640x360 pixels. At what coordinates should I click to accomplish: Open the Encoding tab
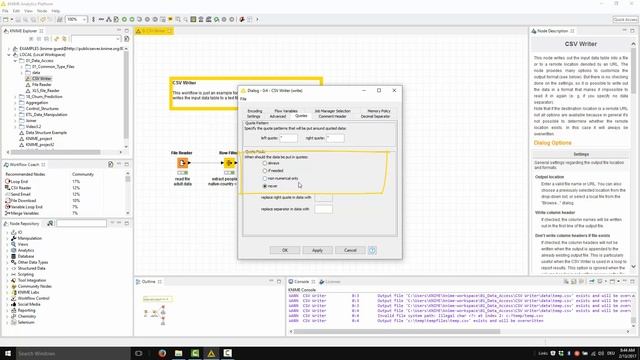point(255,111)
